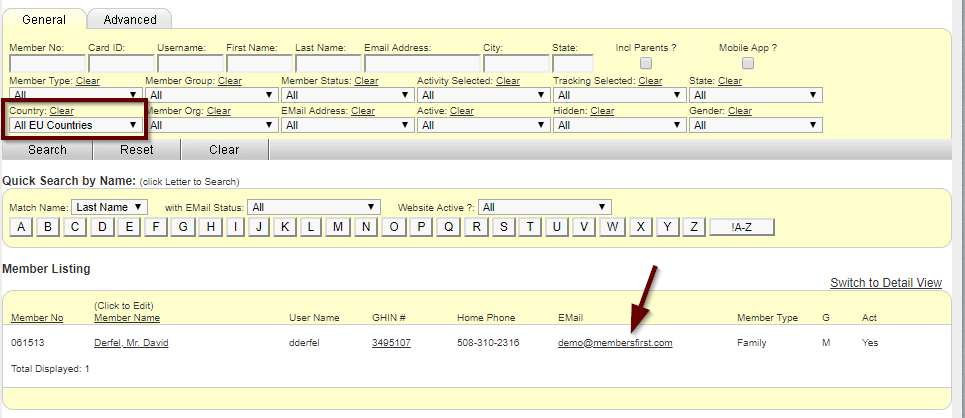Tick the Incl Parents checkbox
Viewport: 965px width, 418px height.
pos(646,63)
